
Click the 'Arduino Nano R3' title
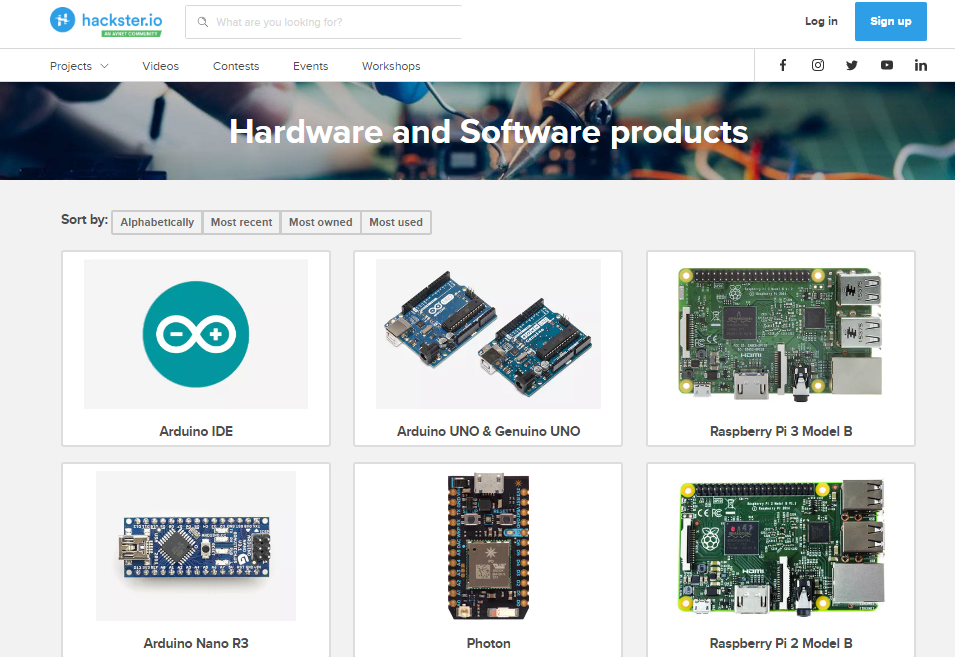pyautogui.click(x=196, y=643)
